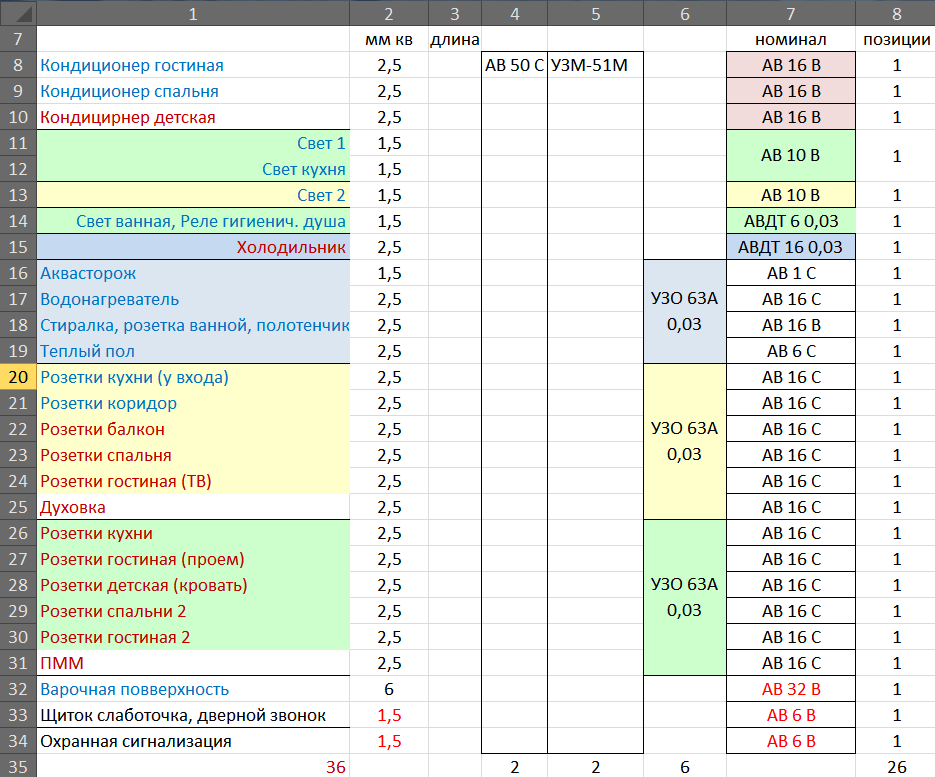The height and width of the screenshot is (777, 935).
Task: Select the 'АВДТ 6 0,03' cell
Action: tap(791, 221)
